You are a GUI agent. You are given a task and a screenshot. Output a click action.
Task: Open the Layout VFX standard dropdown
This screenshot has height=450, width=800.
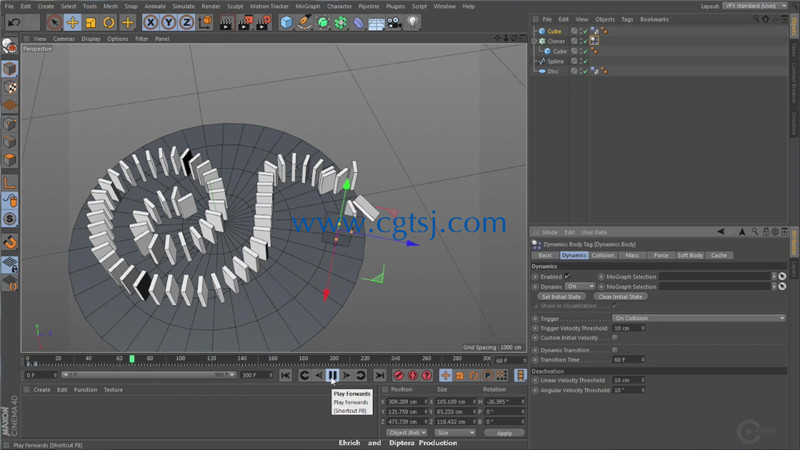point(756,6)
